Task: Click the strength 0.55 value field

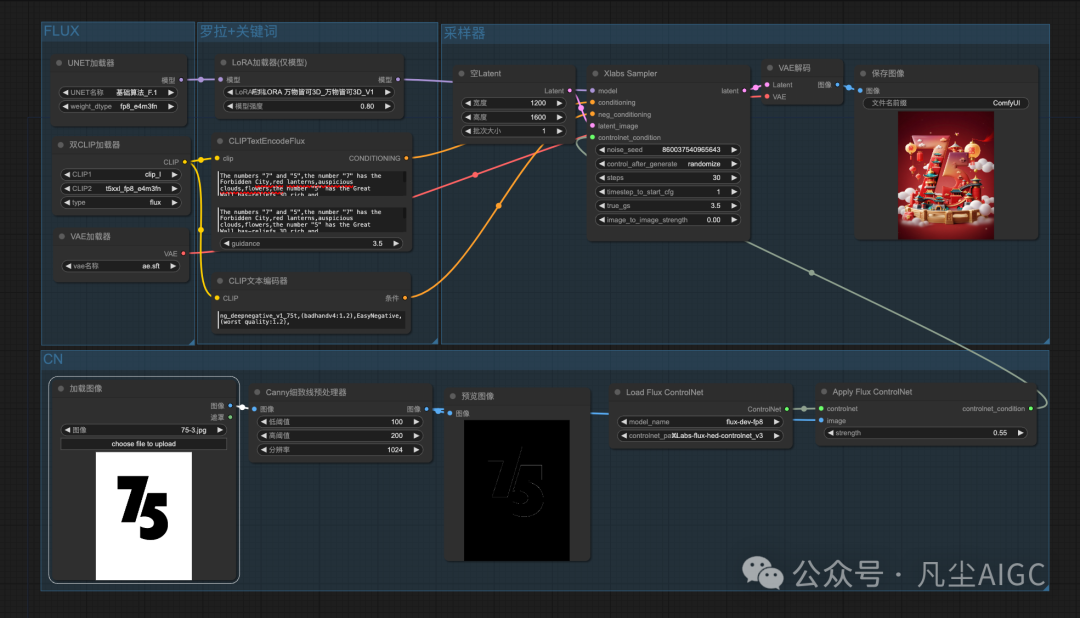Action: coord(925,433)
